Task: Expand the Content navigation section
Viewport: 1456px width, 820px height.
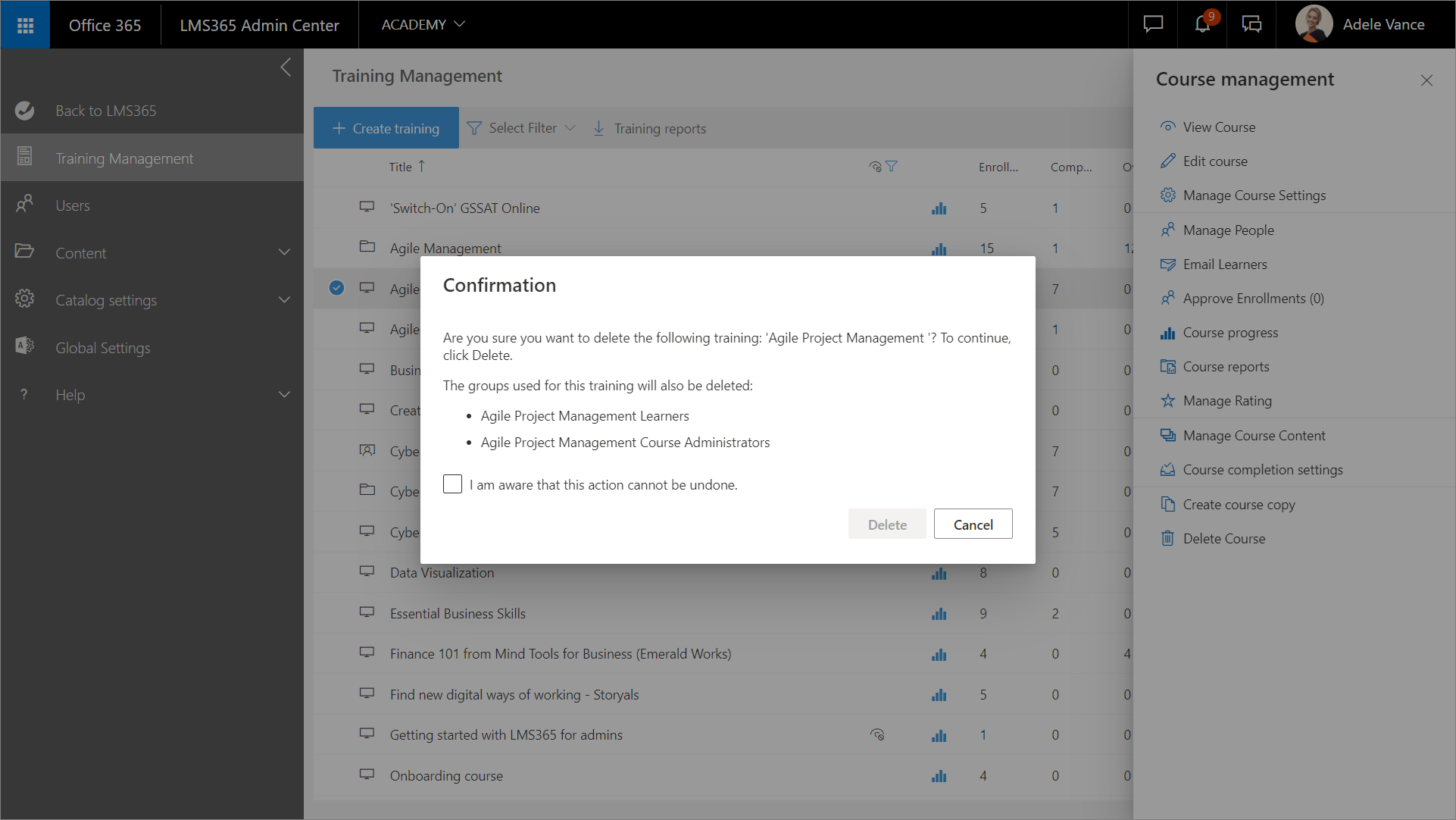Action: pos(284,252)
